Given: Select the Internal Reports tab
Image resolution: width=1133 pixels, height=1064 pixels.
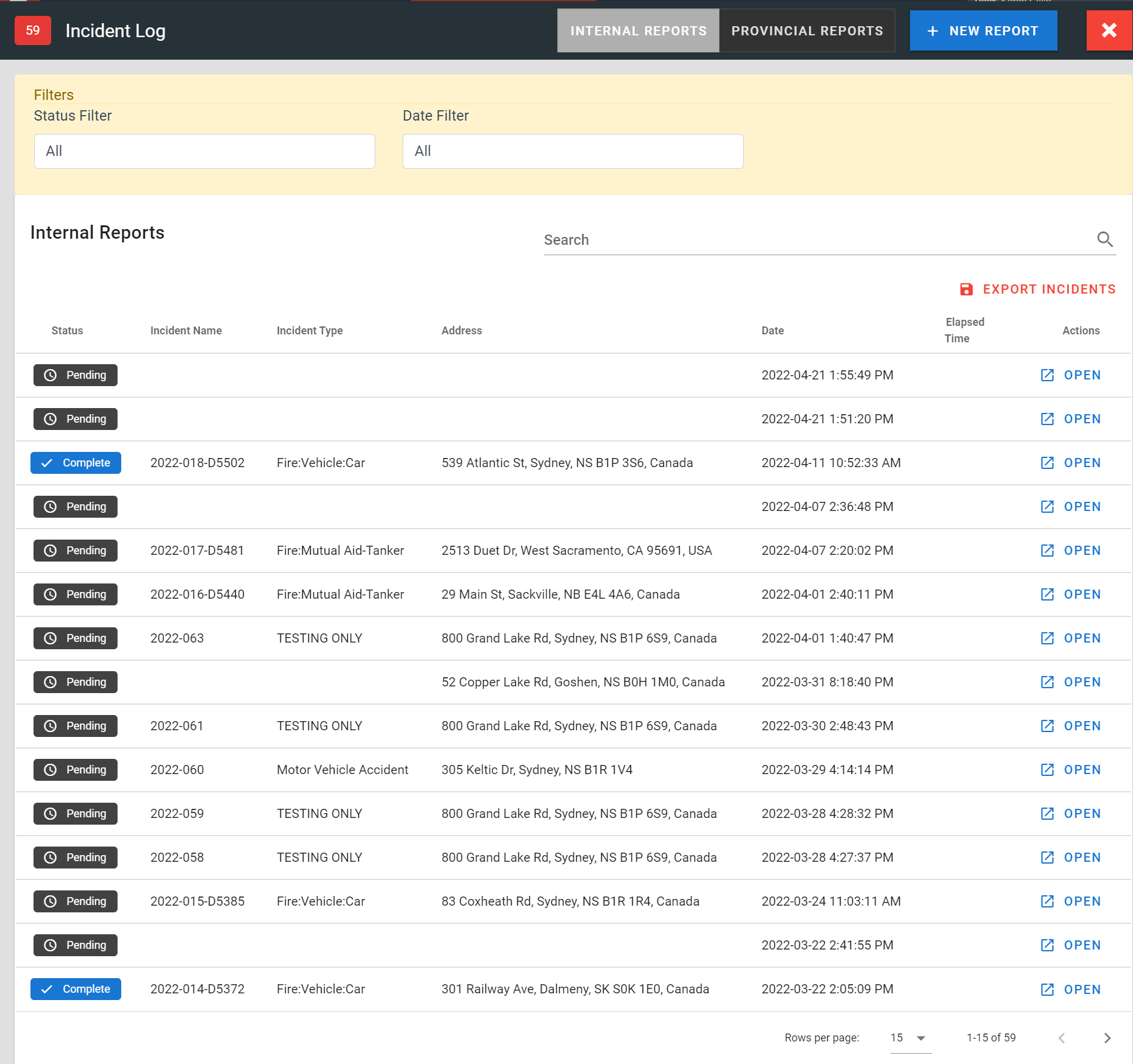Looking at the screenshot, I should pos(638,30).
